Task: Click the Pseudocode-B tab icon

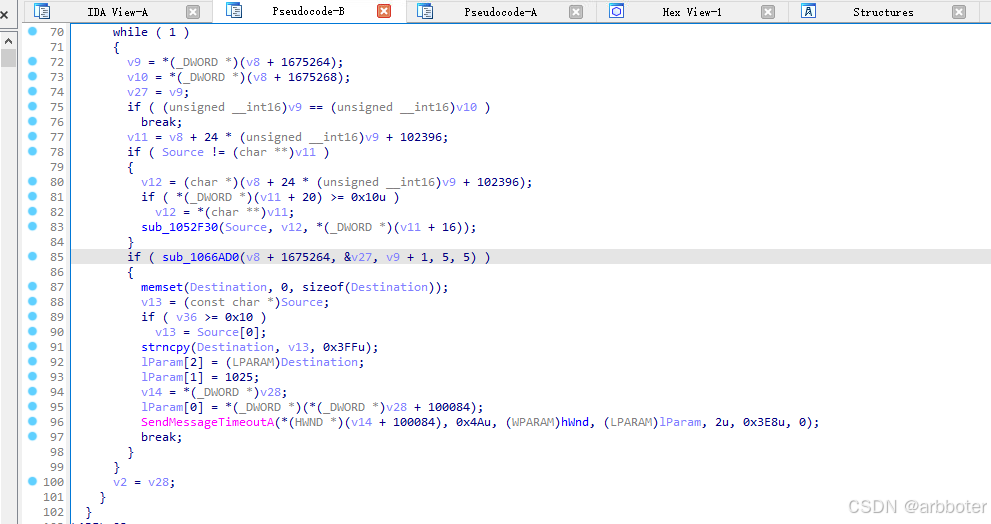Action: click(234, 11)
